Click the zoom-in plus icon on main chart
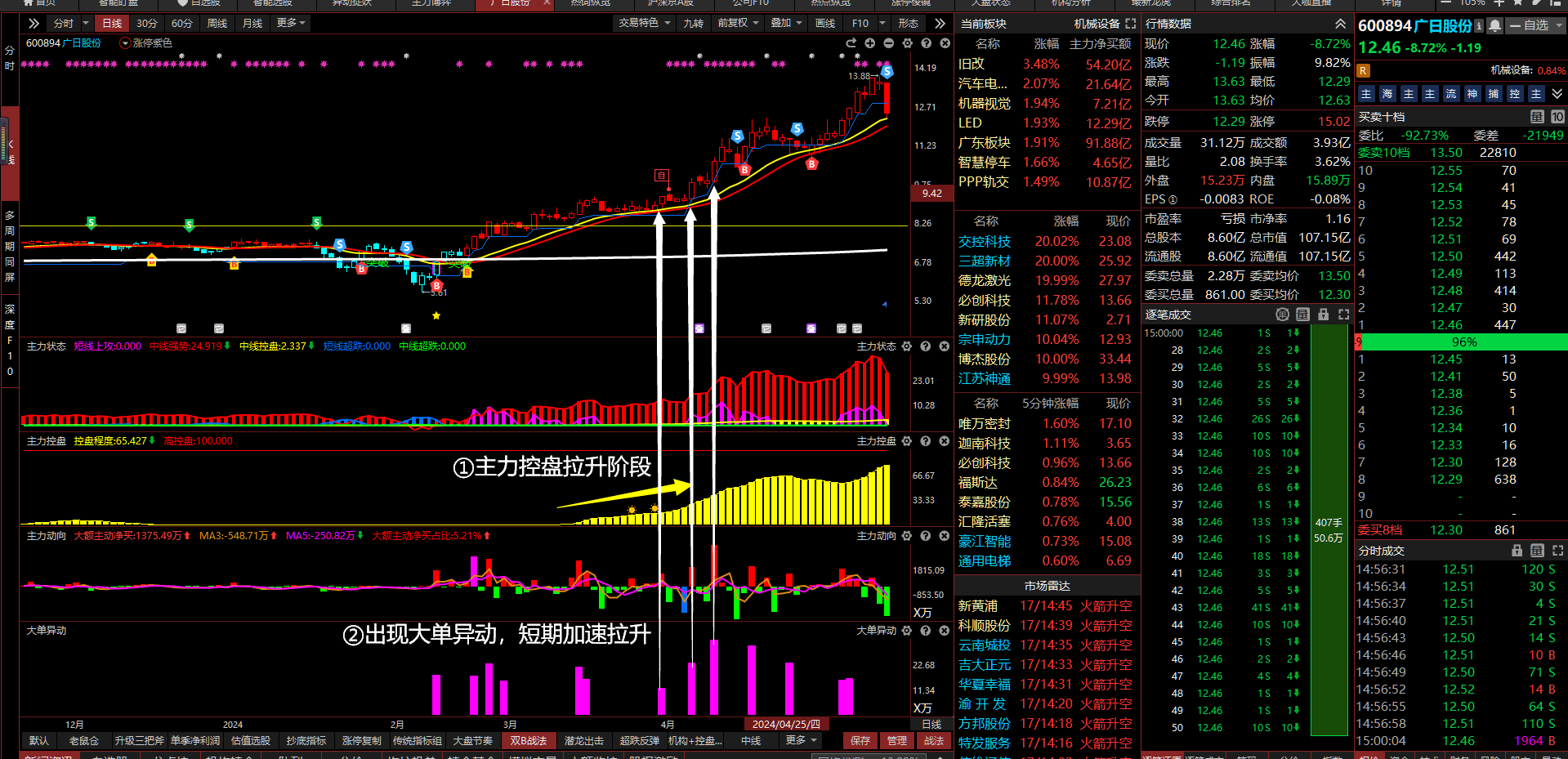This screenshot has width=1568, height=759. (870, 43)
